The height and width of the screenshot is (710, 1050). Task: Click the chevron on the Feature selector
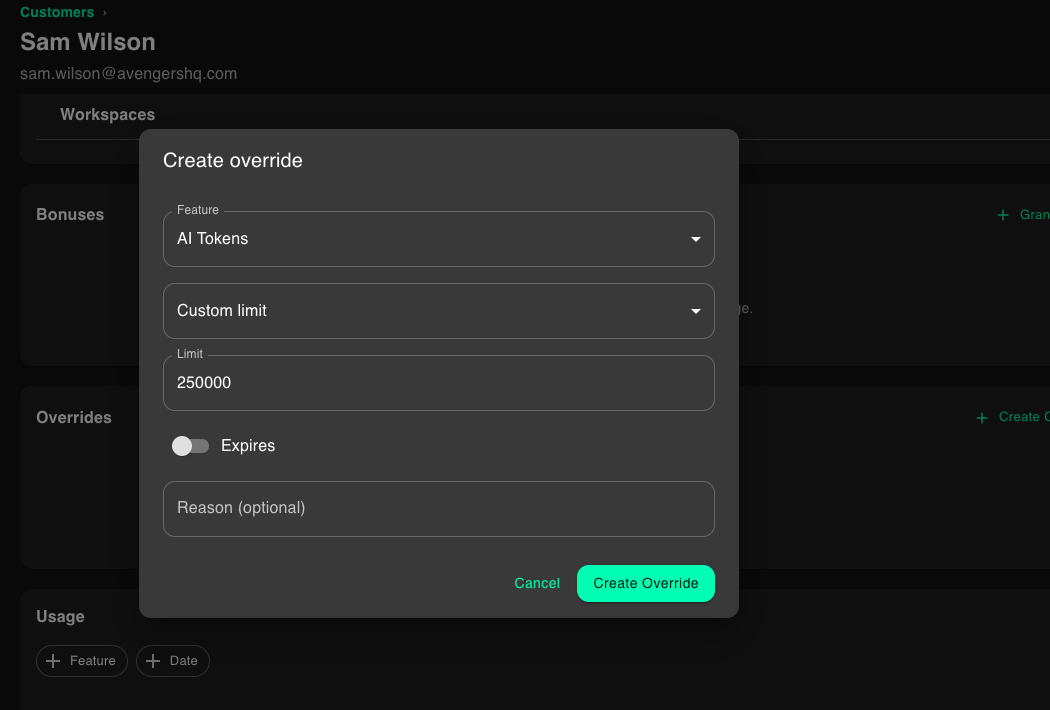[695, 239]
